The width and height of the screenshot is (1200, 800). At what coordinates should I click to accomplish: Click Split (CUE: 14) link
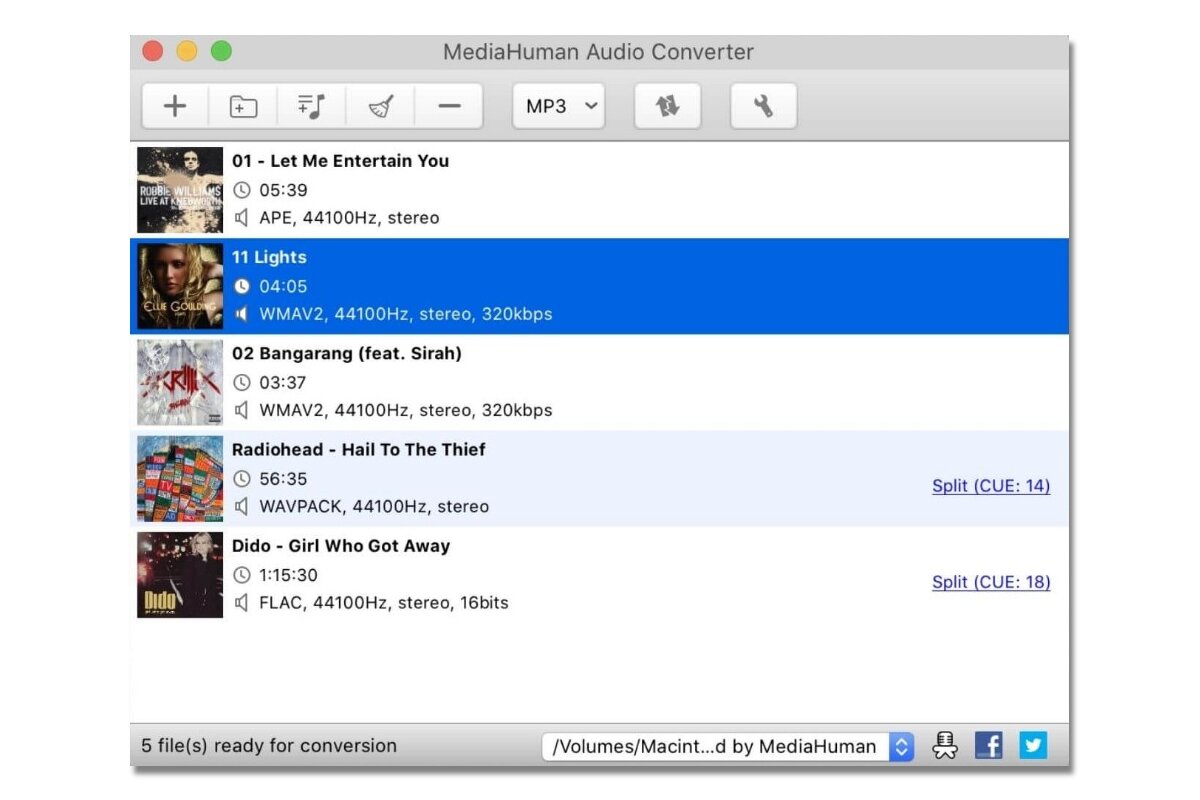(991, 486)
